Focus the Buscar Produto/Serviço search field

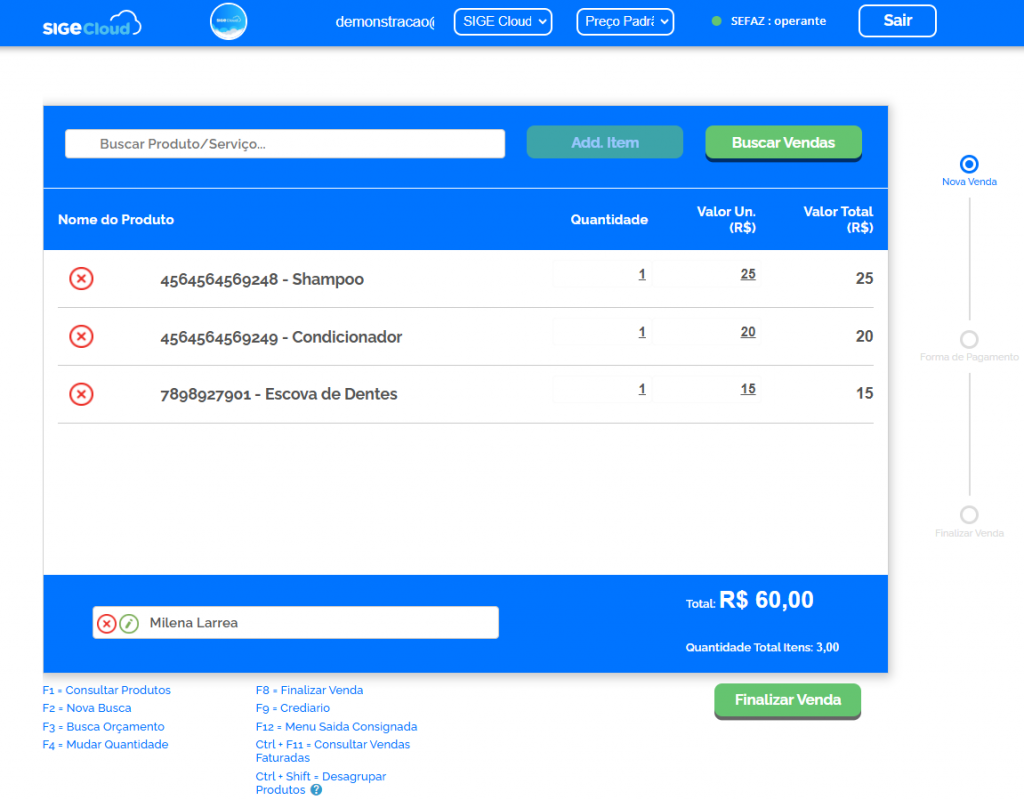[x=285, y=144]
